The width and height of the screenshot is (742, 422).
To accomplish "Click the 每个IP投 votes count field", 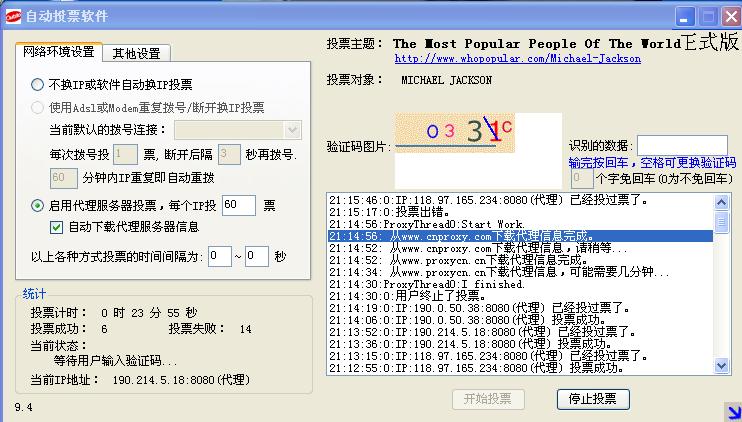I will pyautogui.click(x=238, y=205).
